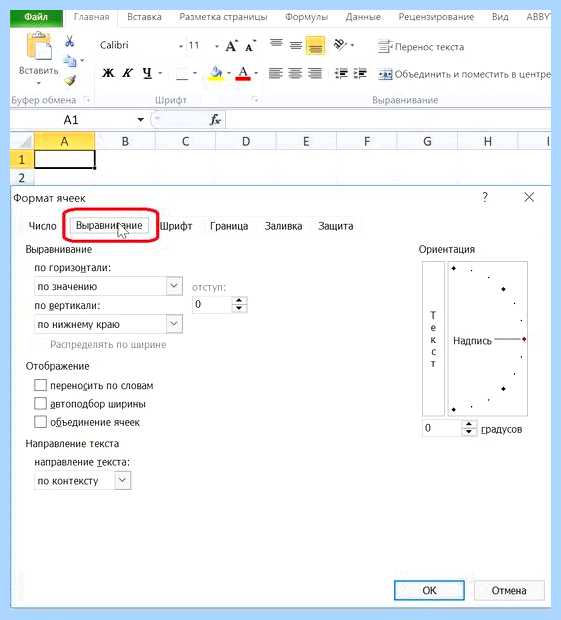Switch to Вставка ribbon tab

[x=144, y=17]
